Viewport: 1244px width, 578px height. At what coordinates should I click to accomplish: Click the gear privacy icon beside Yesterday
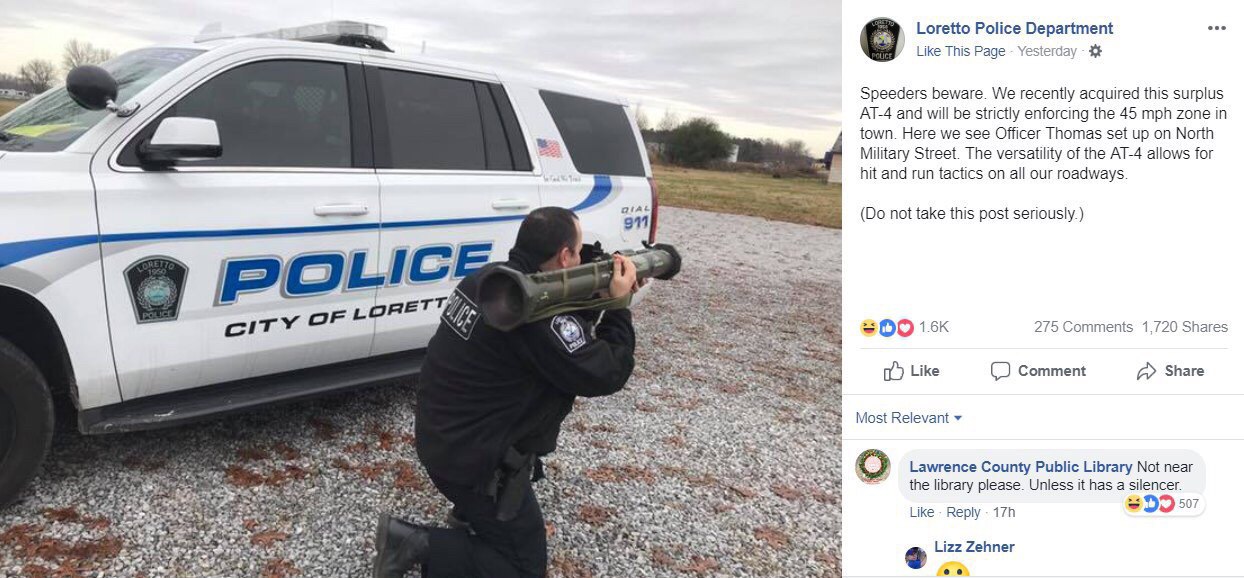click(x=1095, y=51)
